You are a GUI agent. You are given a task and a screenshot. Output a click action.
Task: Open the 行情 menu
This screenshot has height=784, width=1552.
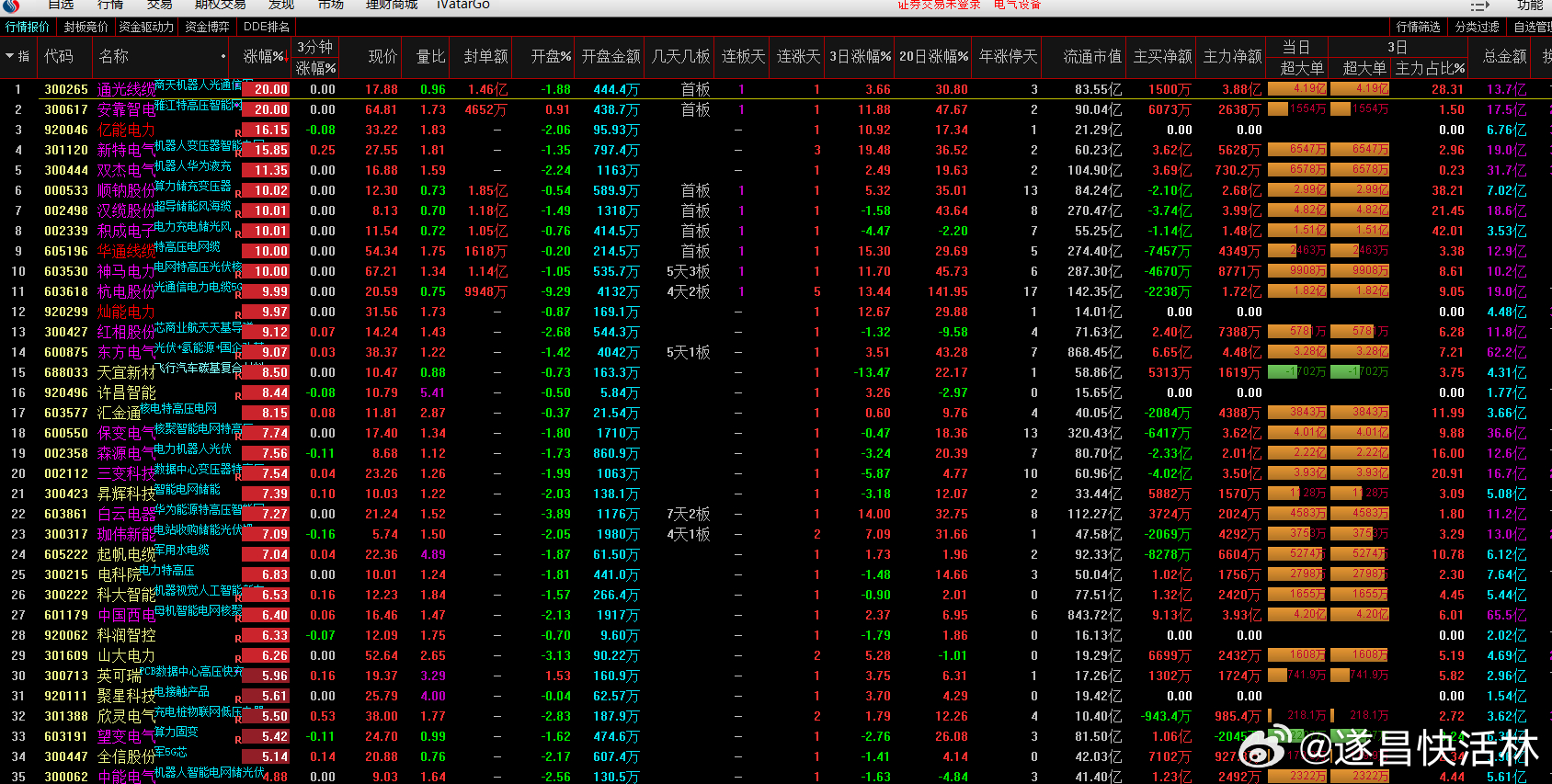pyautogui.click(x=110, y=5)
